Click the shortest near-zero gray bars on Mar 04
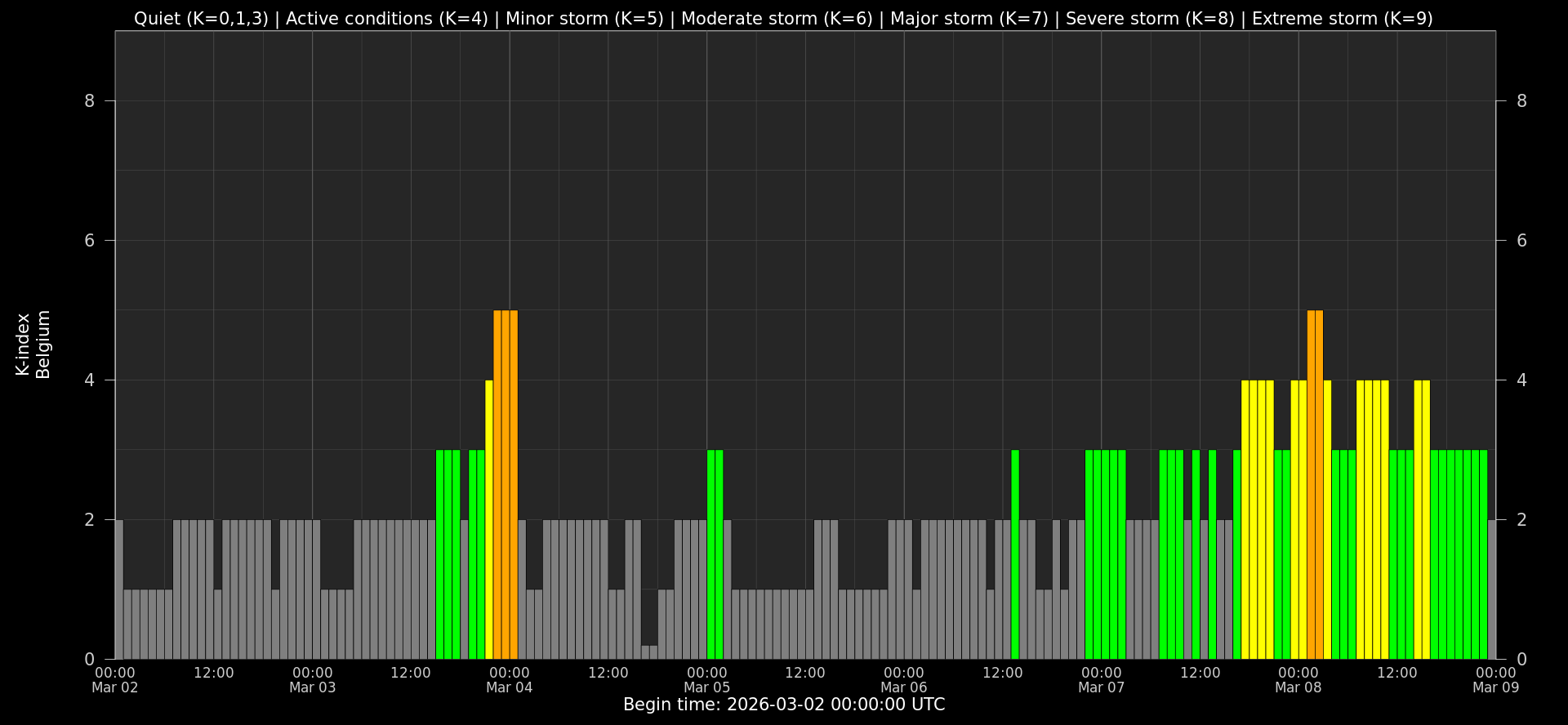This screenshot has height=725, width=1568. [649, 652]
